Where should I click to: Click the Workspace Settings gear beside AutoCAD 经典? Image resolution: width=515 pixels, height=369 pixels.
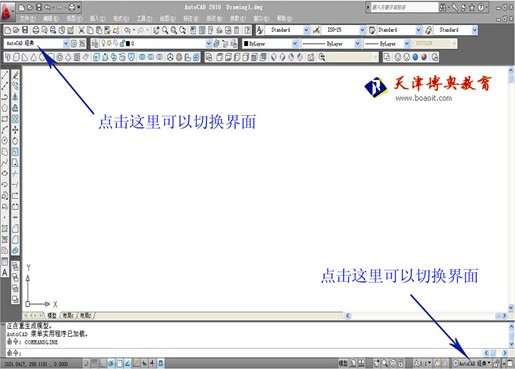point(74,43)
